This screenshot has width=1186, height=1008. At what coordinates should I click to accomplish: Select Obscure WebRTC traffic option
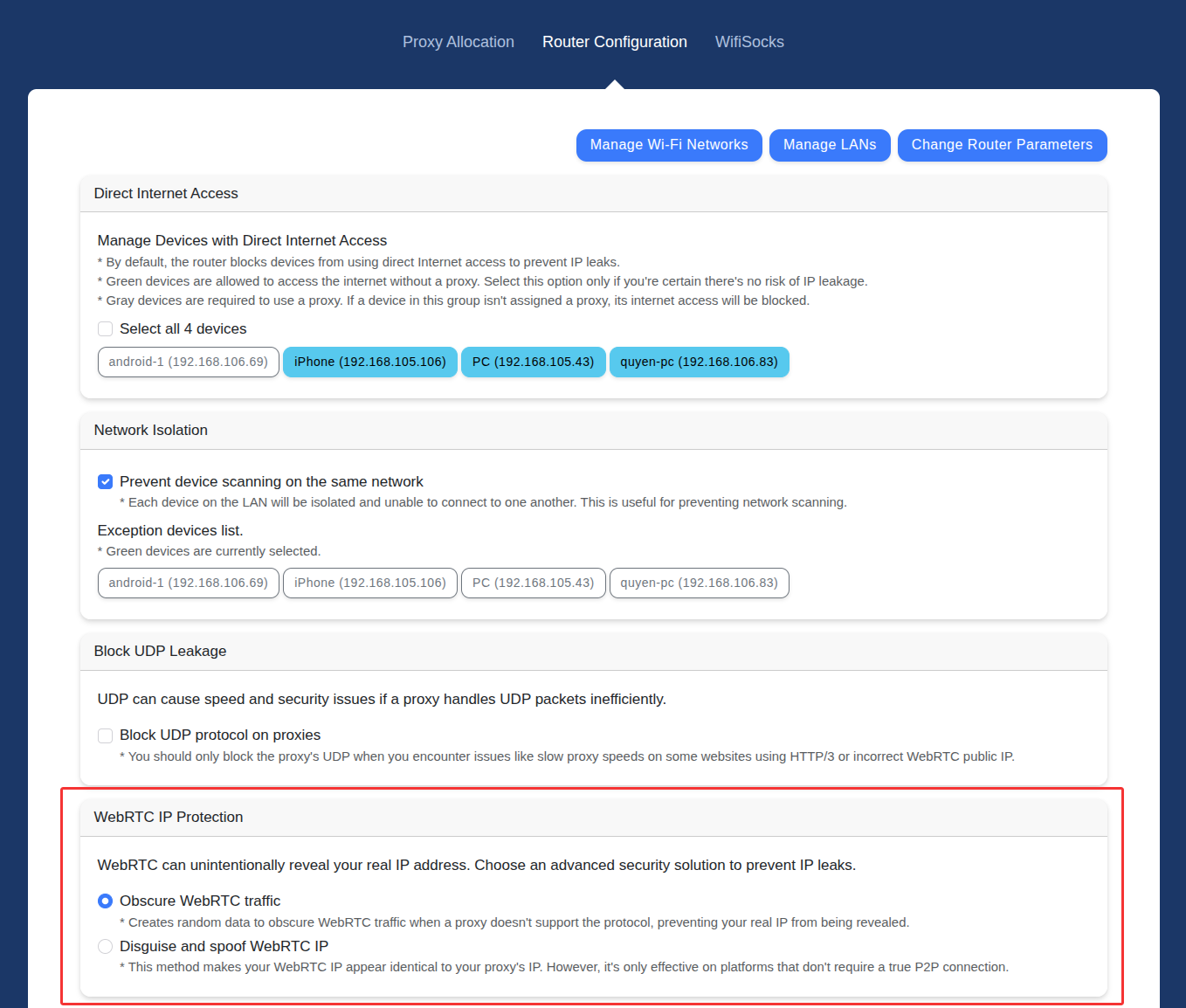click(x=106, y=901)
